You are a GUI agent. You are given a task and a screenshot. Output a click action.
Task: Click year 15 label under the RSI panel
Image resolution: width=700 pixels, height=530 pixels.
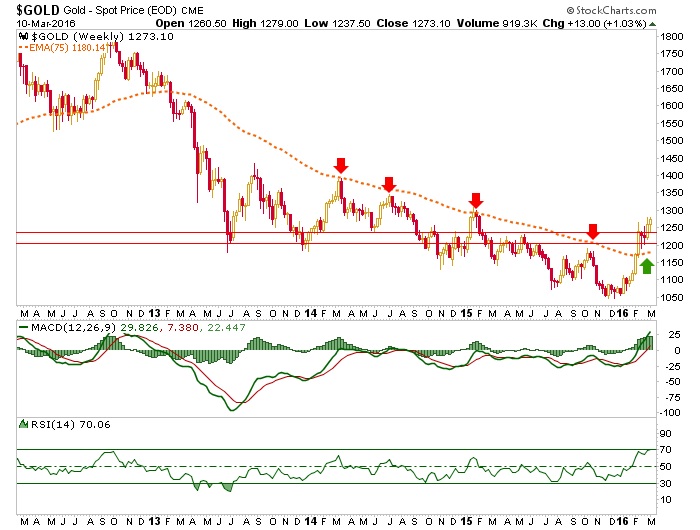[466, 521]
